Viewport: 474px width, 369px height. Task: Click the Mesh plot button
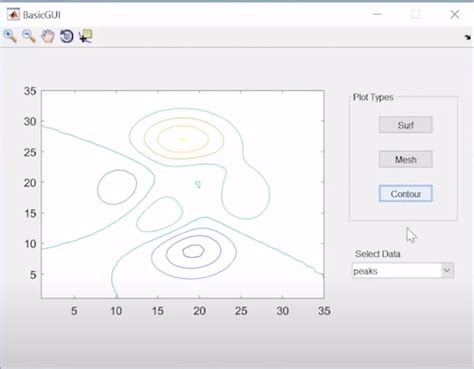(405, 159)
